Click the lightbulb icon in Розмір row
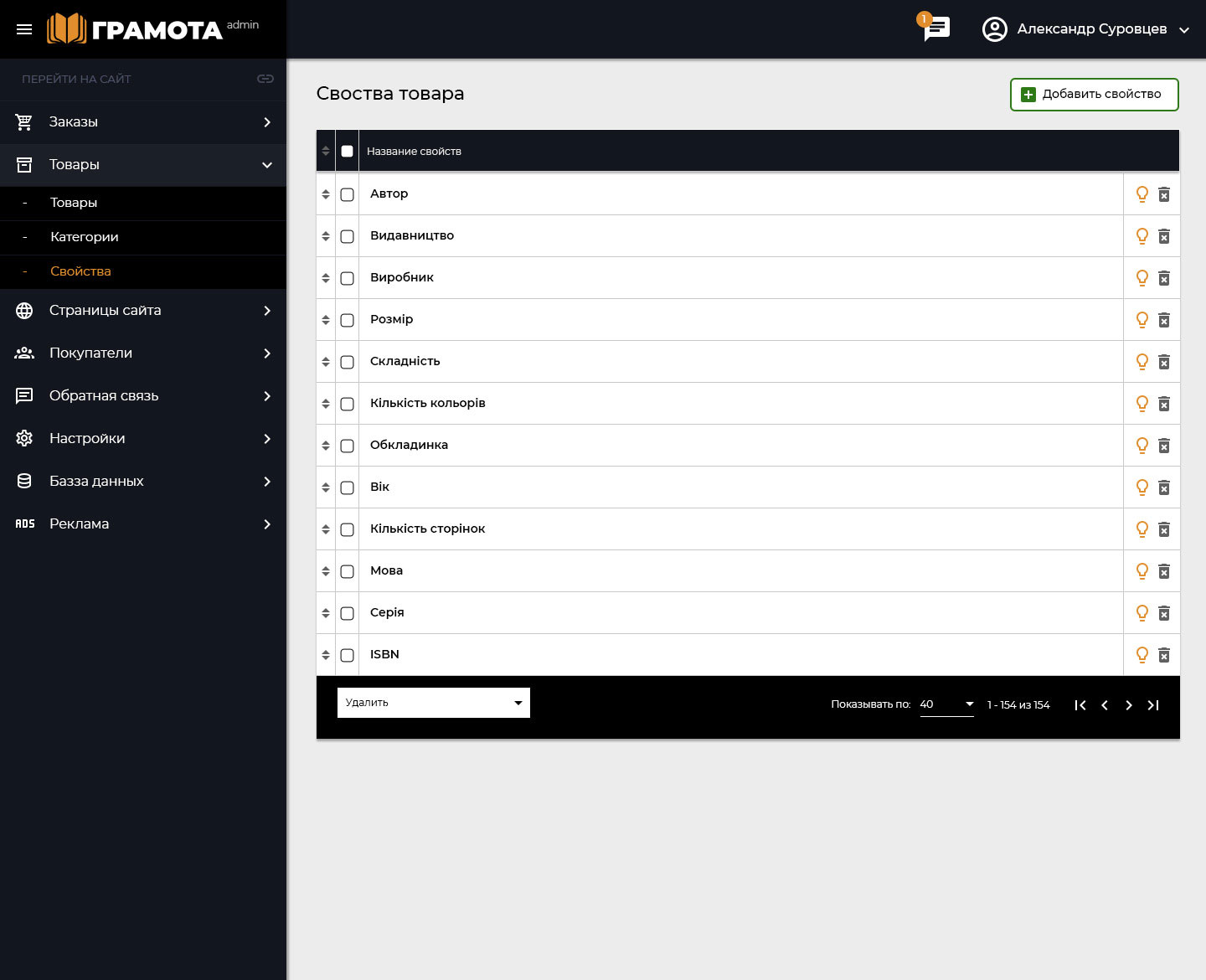1206x980 pixels. point(1142,320)
